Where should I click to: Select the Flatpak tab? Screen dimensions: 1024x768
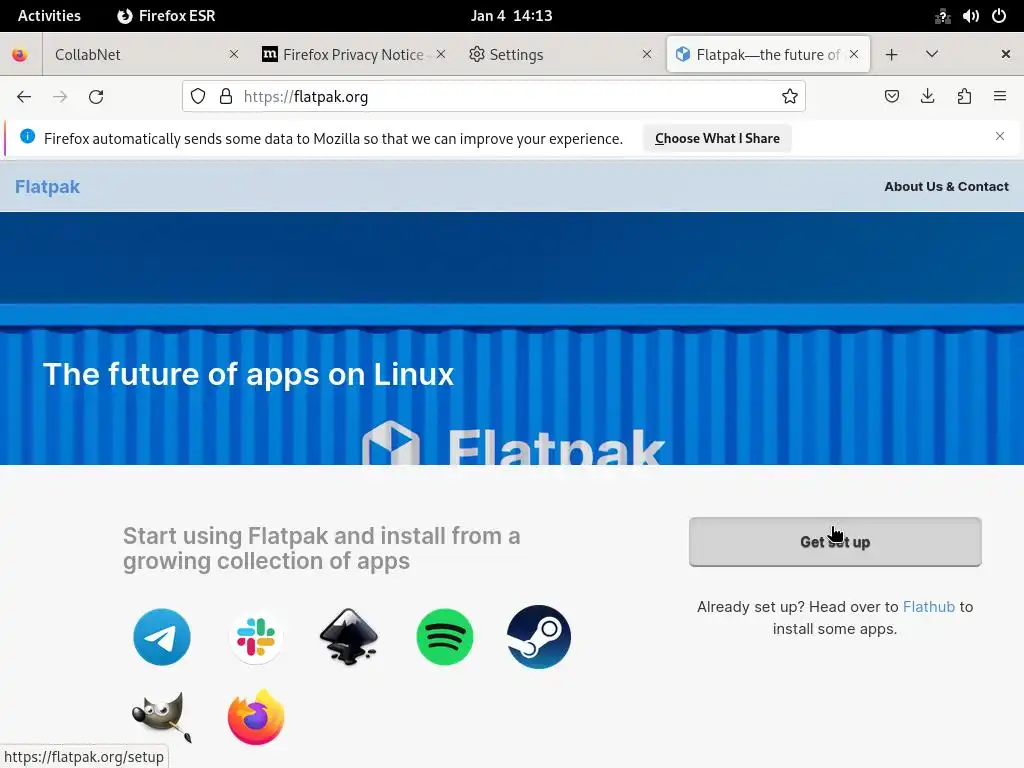click(x=768, y=54)
